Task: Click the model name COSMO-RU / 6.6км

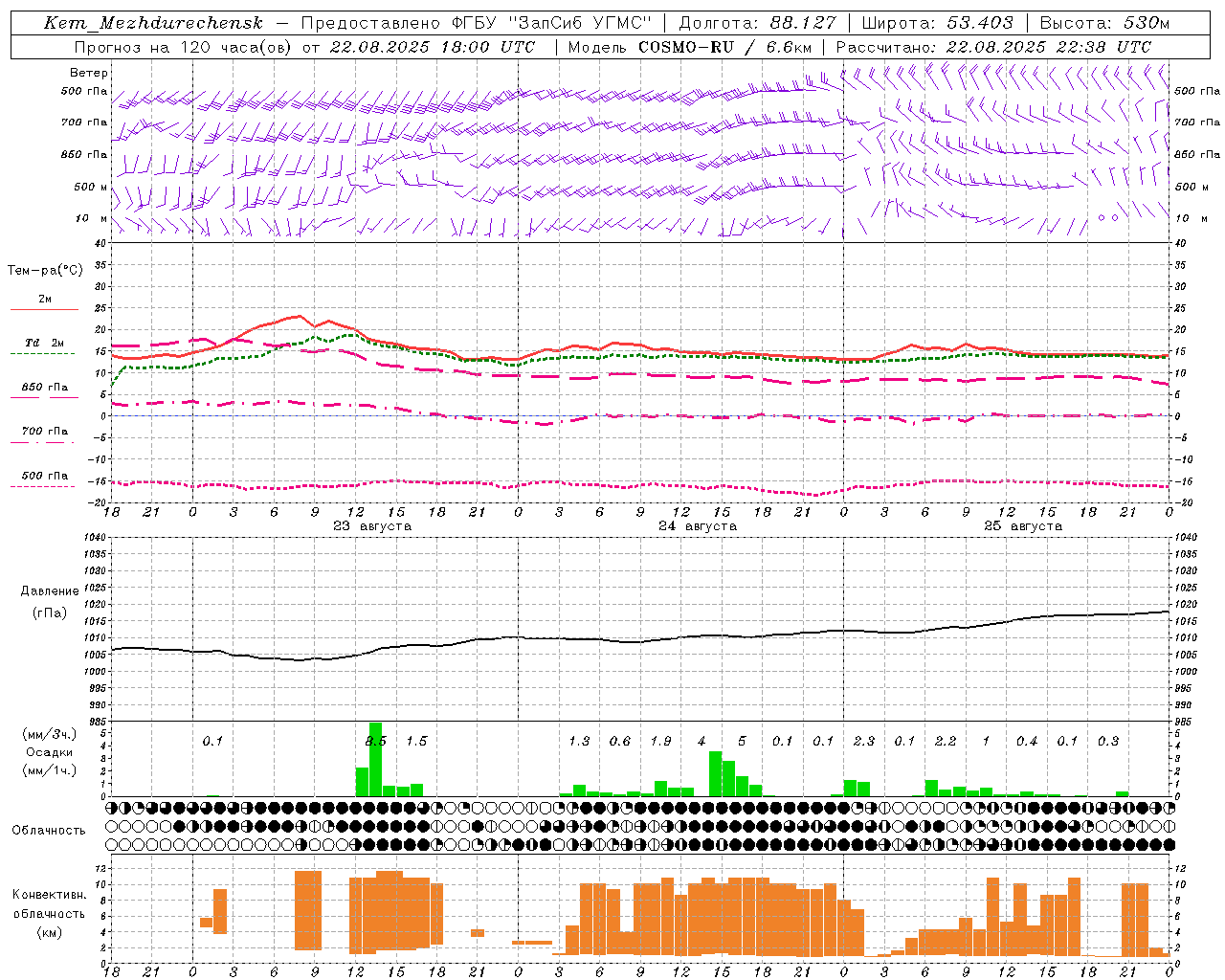Action: tap(725, 47)
